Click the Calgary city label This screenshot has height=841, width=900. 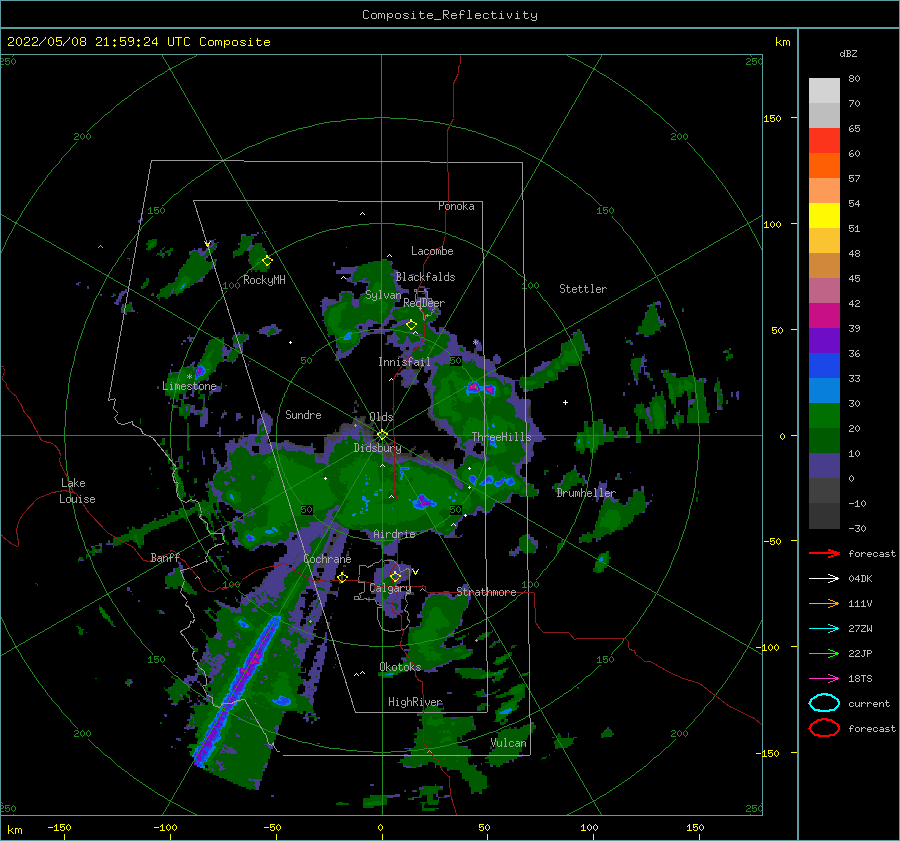[x=390, y=588]
